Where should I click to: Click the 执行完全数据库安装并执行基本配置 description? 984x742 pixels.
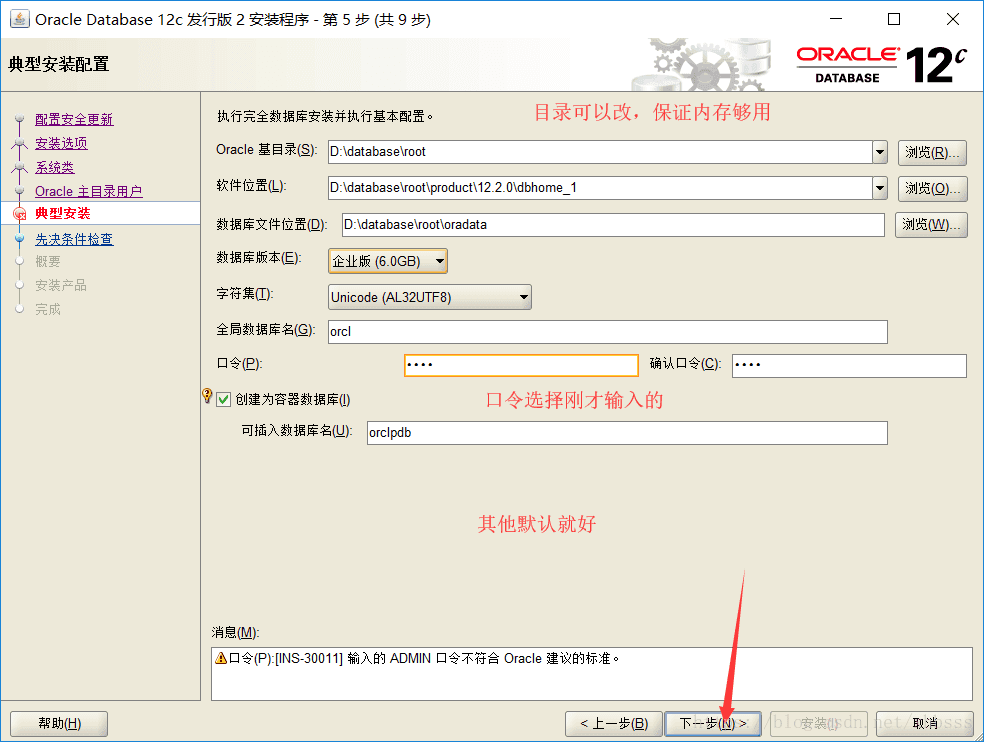pos(325,116)
